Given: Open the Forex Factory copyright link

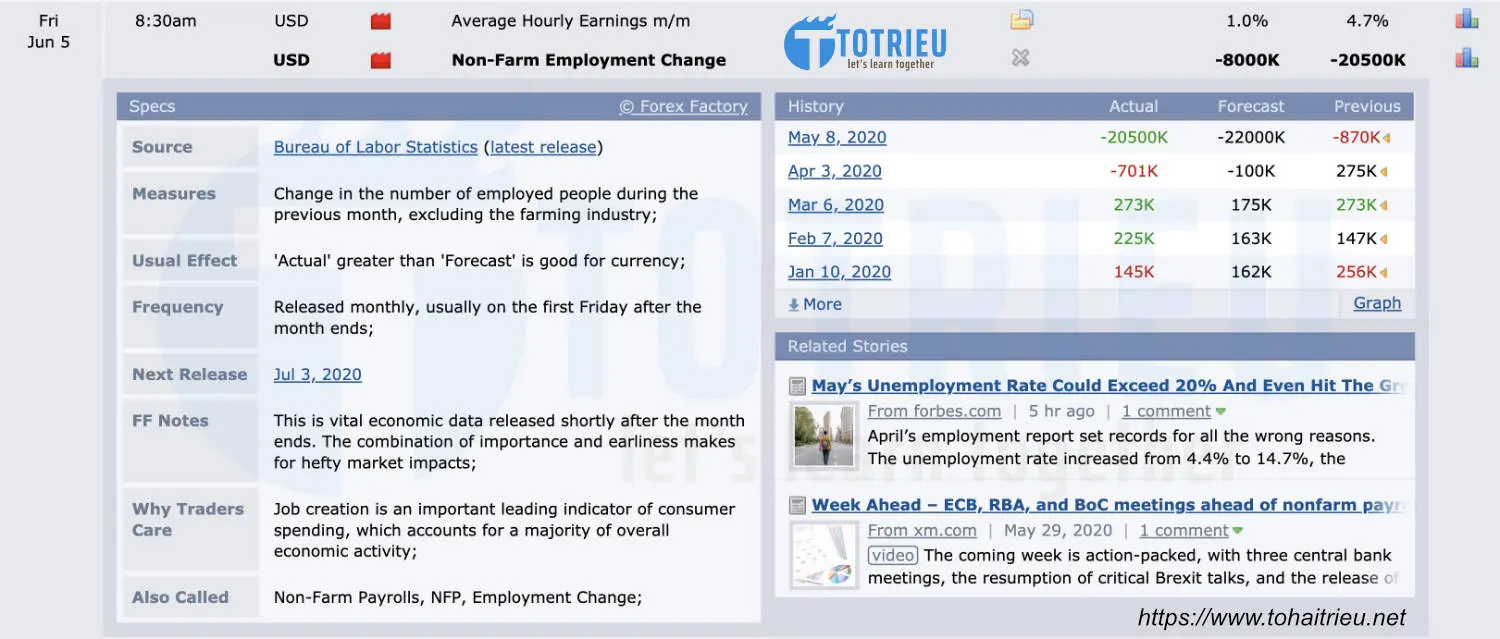Looking at the screenshot, I should (683, 106).
